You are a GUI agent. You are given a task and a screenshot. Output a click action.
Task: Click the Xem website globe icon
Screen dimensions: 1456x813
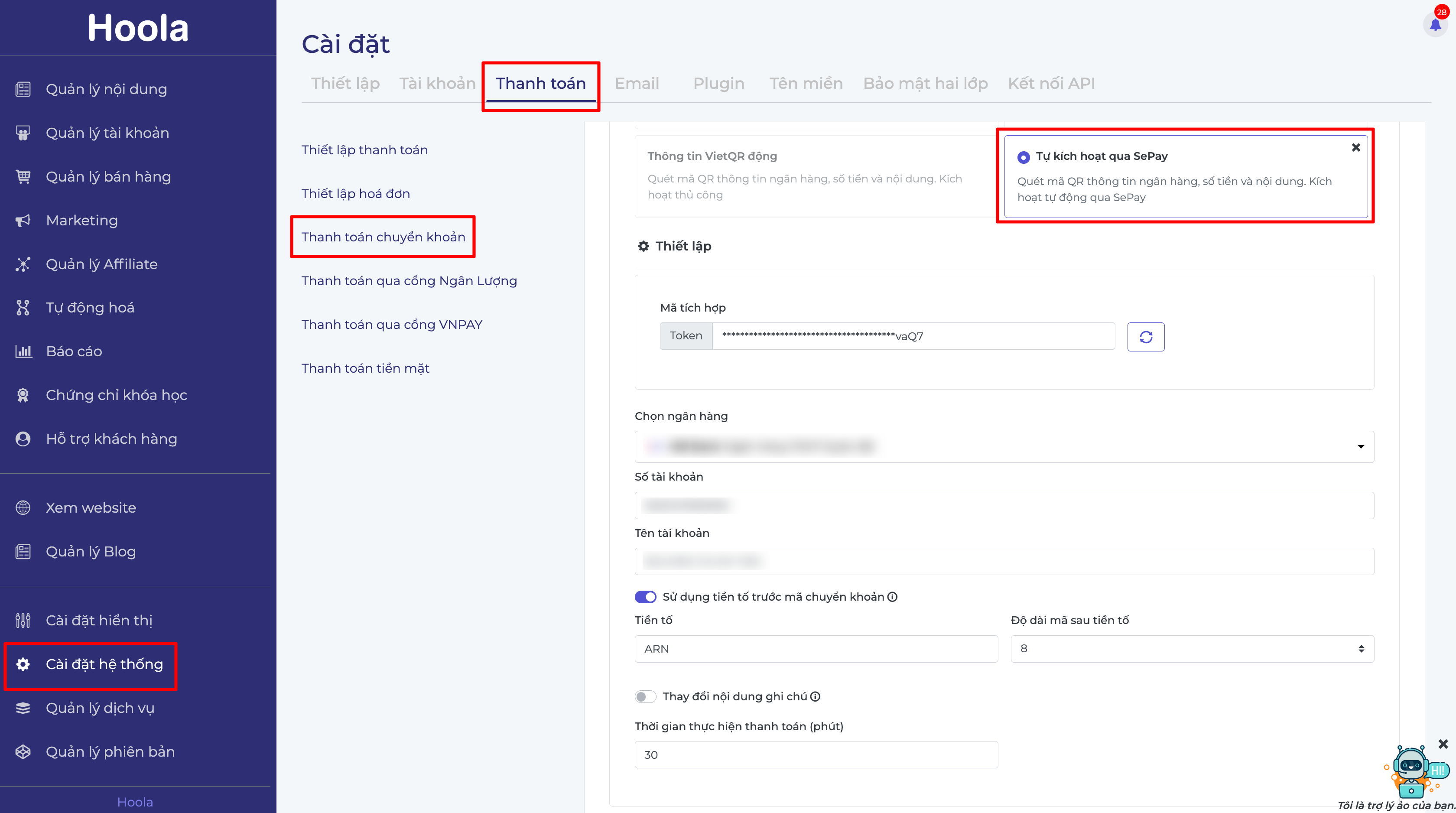click(x=23, y=508)
